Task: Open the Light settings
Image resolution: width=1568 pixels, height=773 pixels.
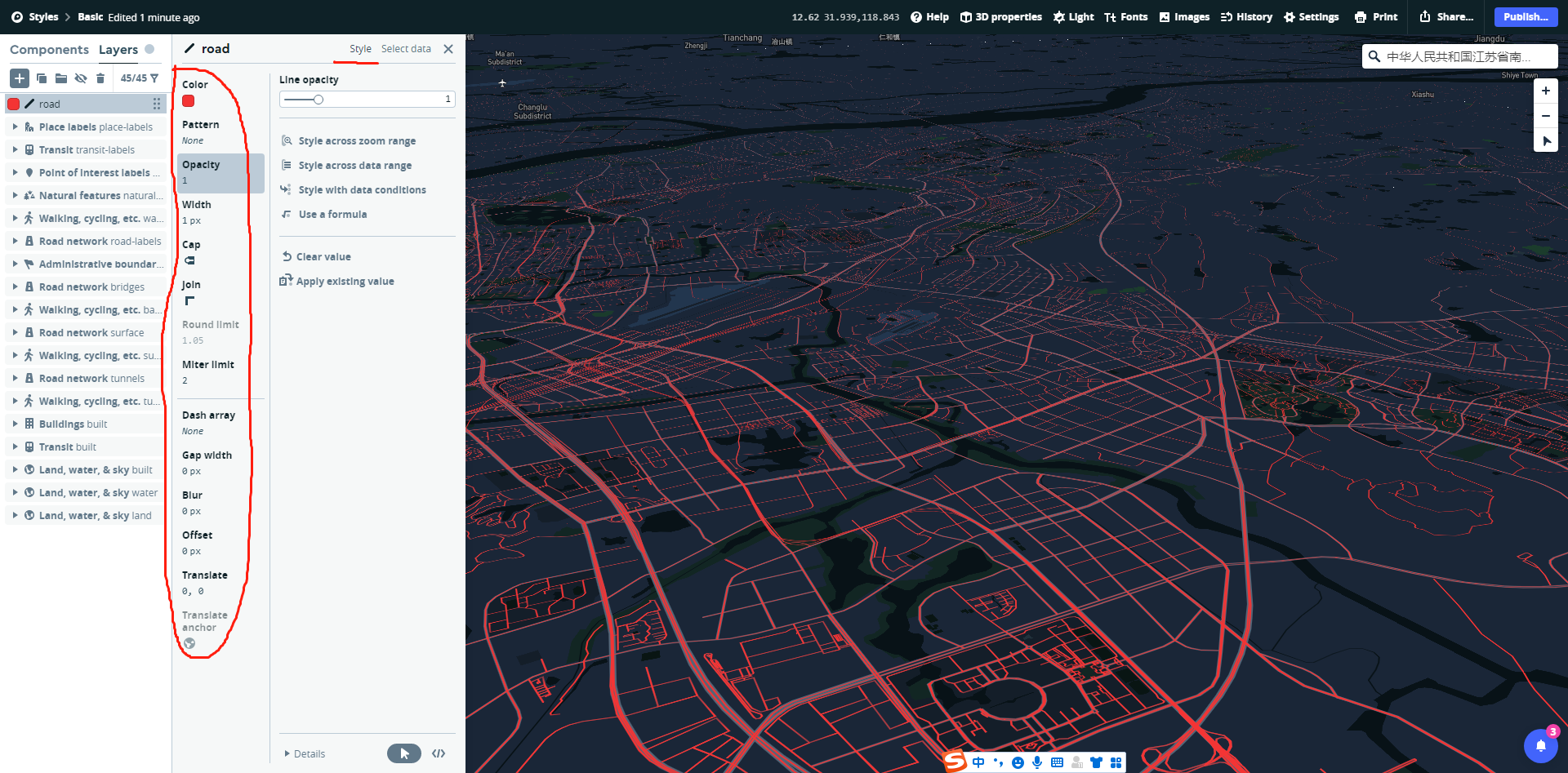Action: [x=1073, y=16]
